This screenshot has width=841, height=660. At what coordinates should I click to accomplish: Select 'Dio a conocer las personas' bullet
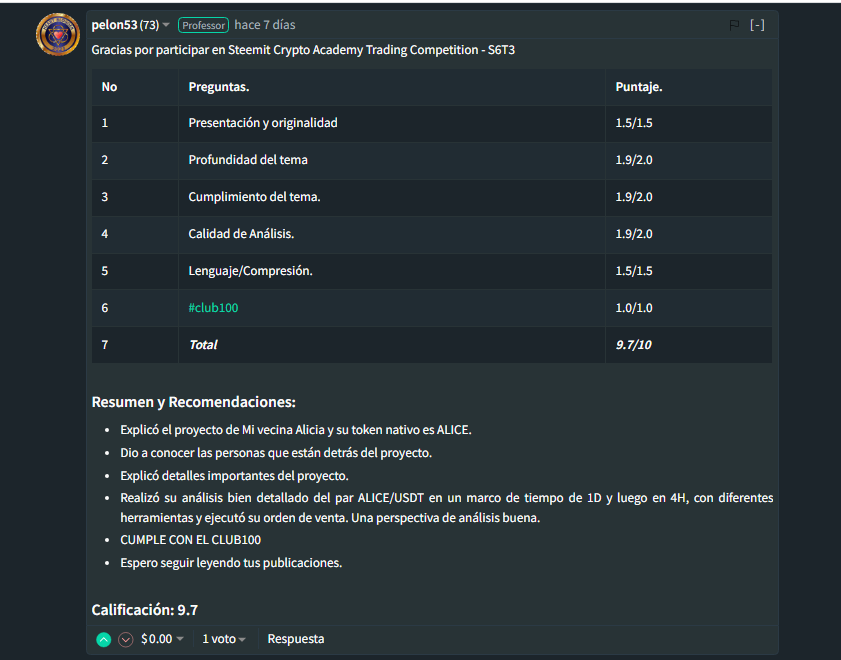(x=276, y=453)
